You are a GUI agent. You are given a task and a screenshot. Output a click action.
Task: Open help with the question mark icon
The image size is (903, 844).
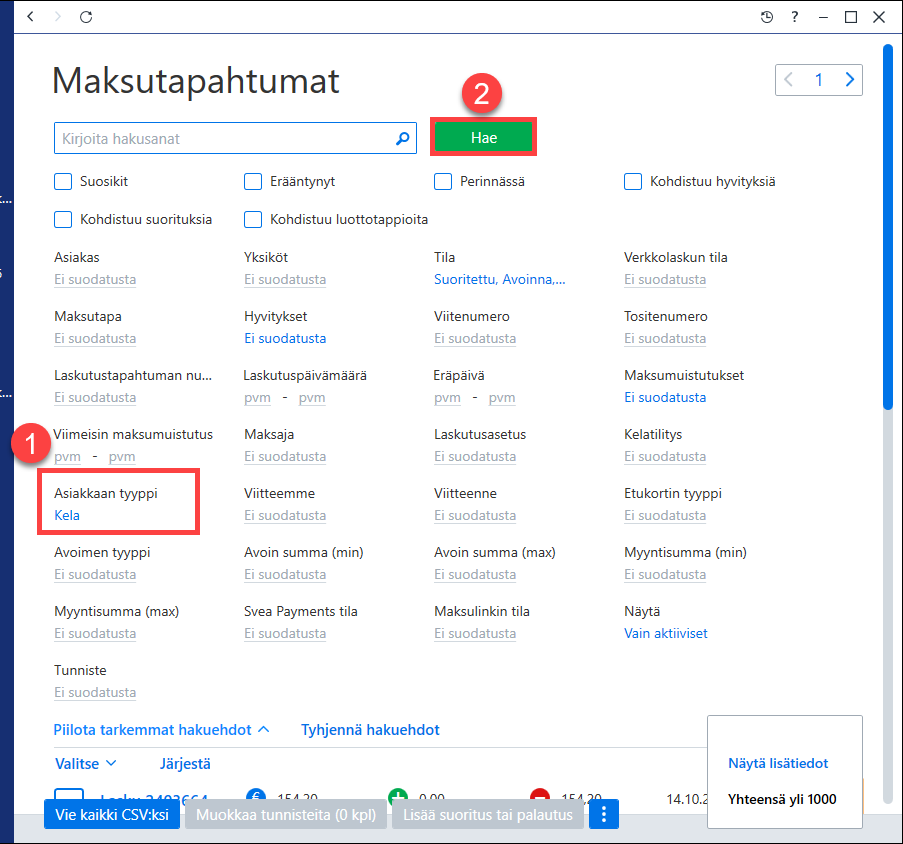coord(795,17)
